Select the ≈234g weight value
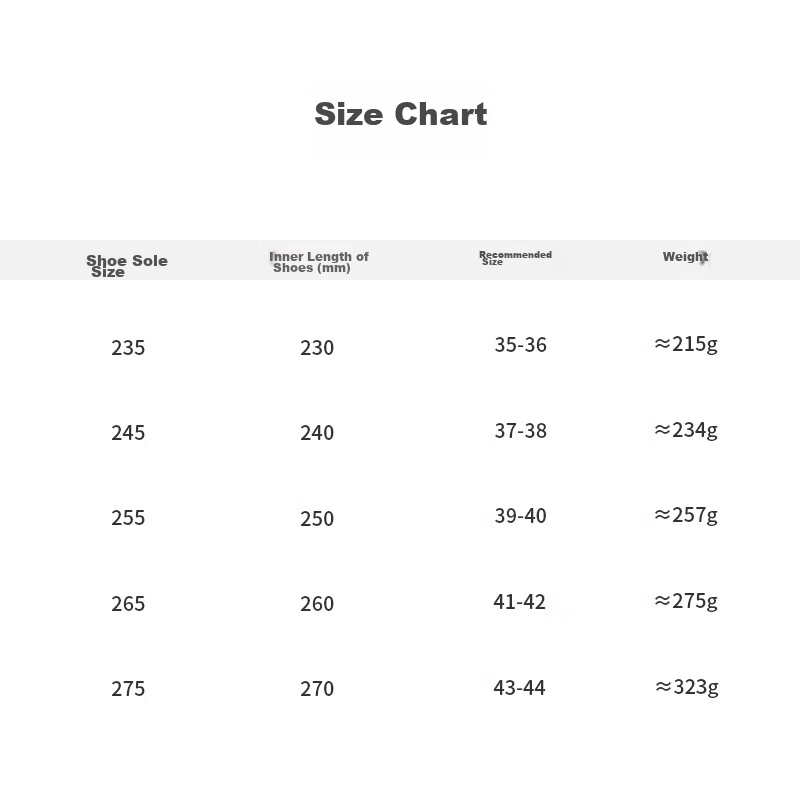 pos(686,430)
